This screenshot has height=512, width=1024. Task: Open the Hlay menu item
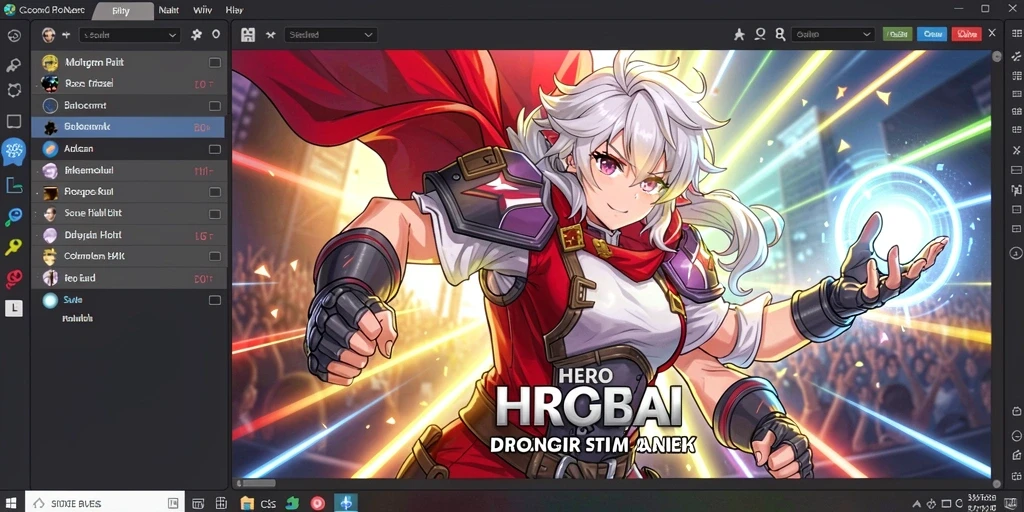tap(234, 10)
